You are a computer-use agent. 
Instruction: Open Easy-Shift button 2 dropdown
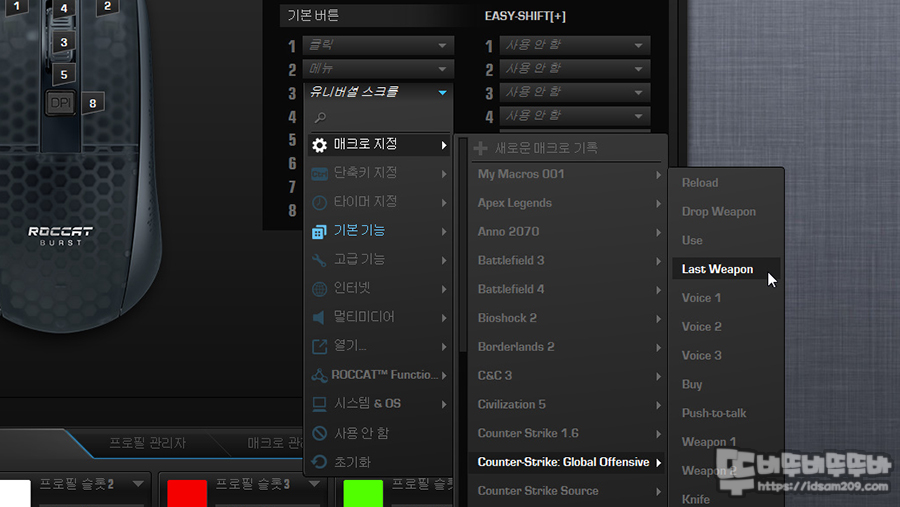click(575, 69)
